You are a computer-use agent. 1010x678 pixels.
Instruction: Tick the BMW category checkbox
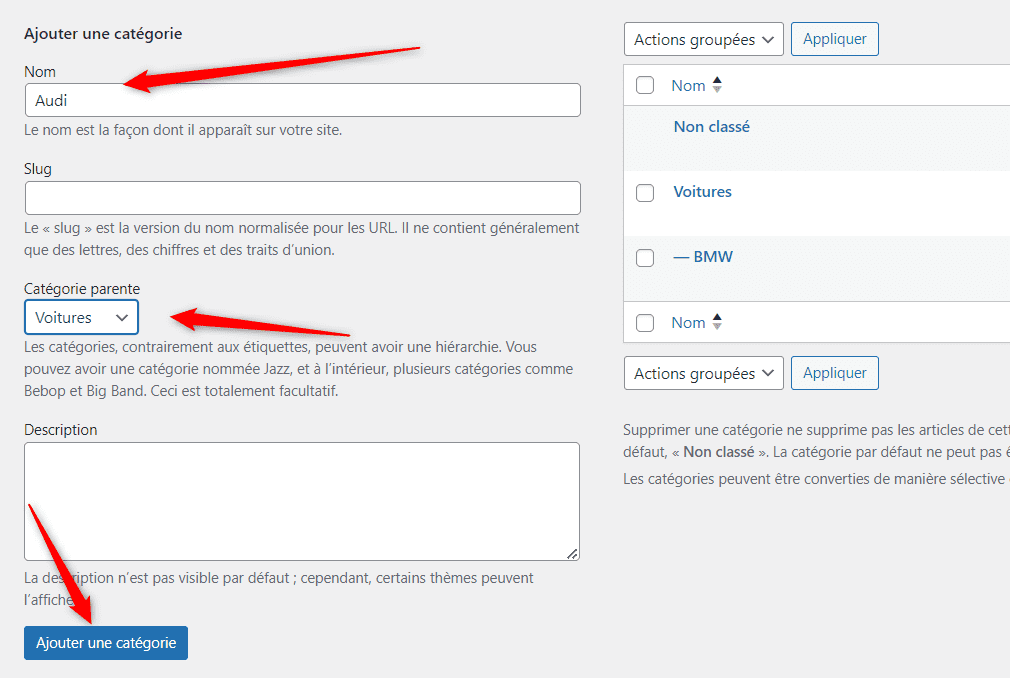pyautogui.click(x=645, y=258)
